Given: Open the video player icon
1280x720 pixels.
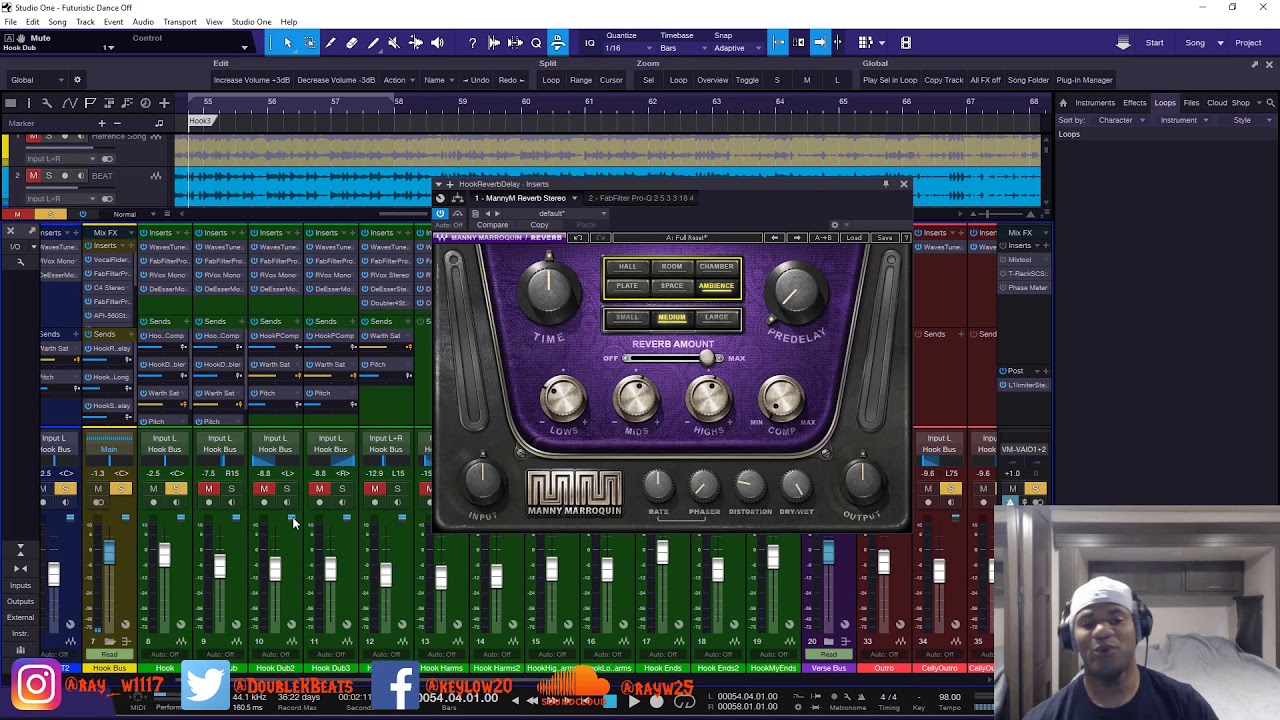Looking at the screenshot, I should coord(906,43).
